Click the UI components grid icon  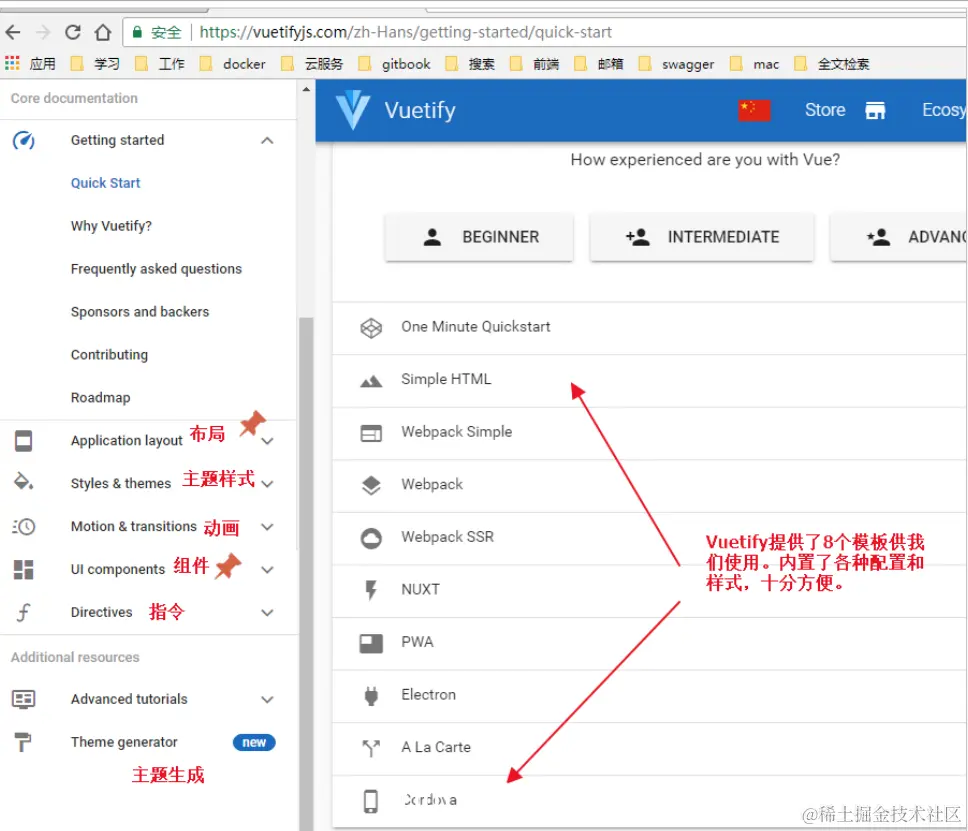tap(23, 569)
